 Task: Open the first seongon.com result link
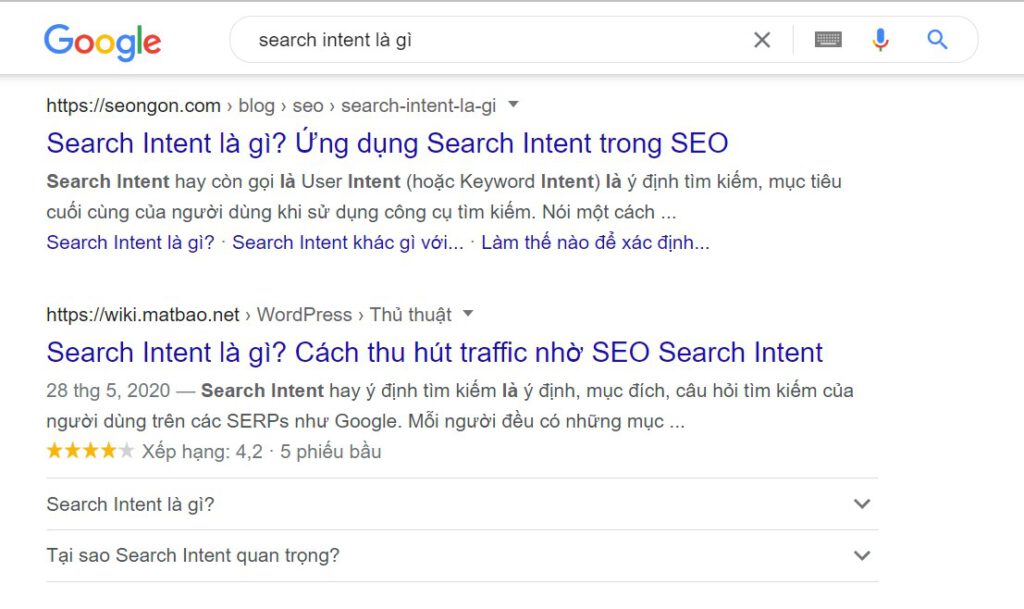coord(387,143)
